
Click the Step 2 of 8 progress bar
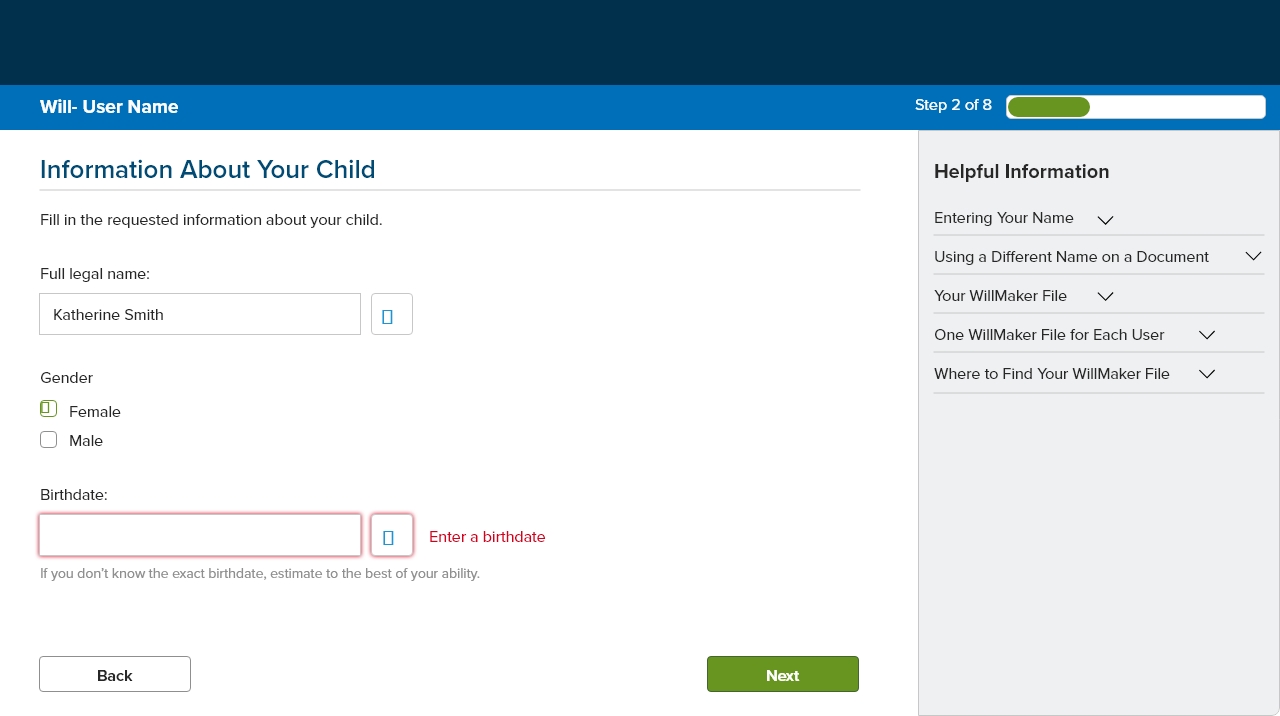[x=1135, y=107]
